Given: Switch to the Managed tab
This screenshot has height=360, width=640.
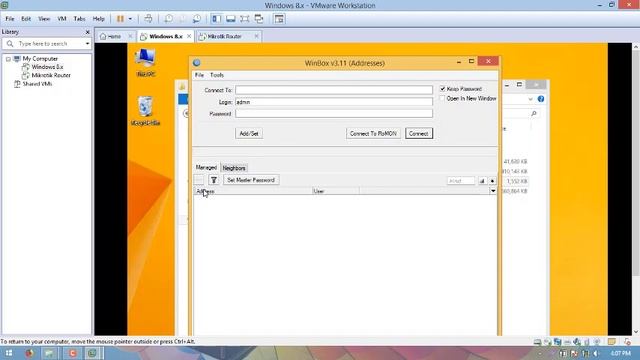Looking at the screenshot, I should 206,167.
